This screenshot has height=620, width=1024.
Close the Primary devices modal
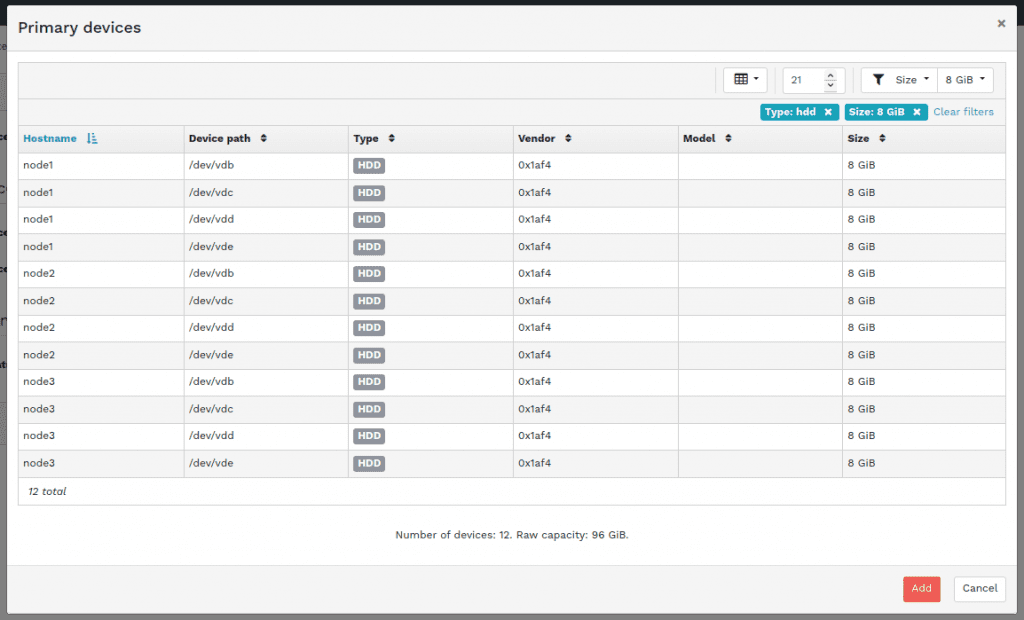[x=1001, y=23]
